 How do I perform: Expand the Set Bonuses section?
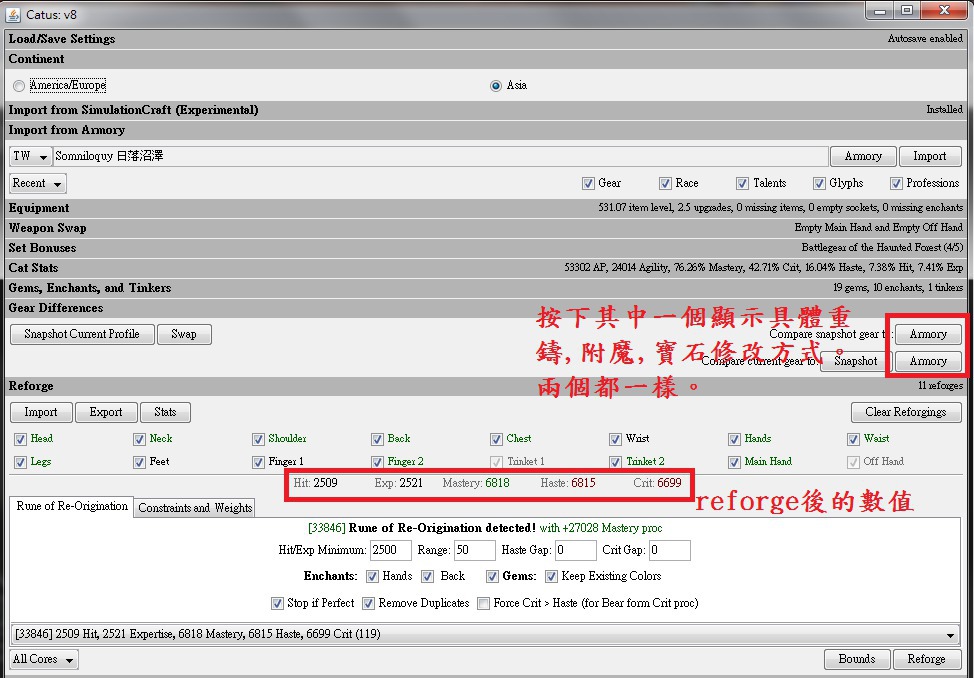(486, 248)
